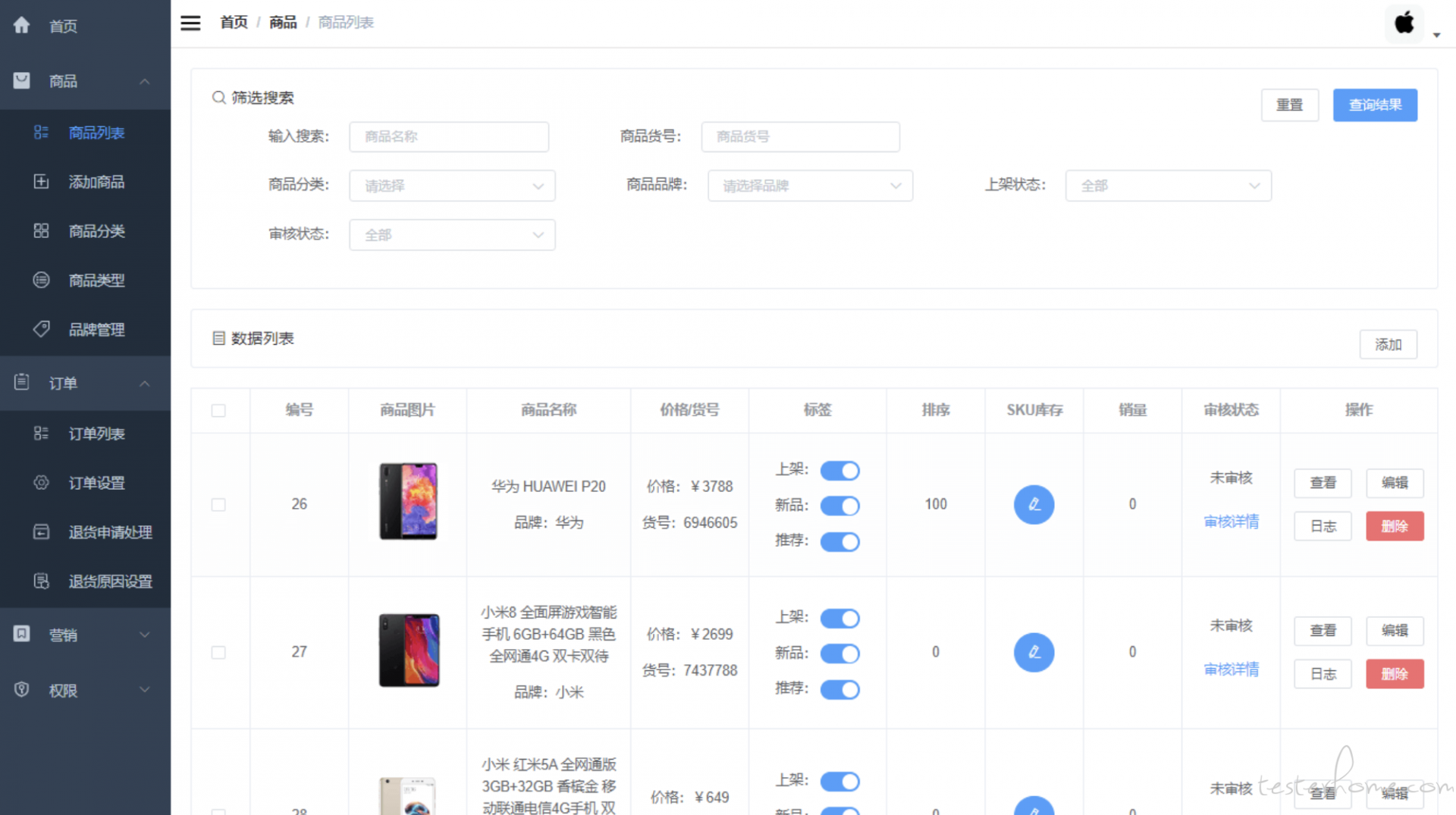Click the 营销 marketing icon
This screenshot has width=1456, height=815.
[x=21, y=634]
